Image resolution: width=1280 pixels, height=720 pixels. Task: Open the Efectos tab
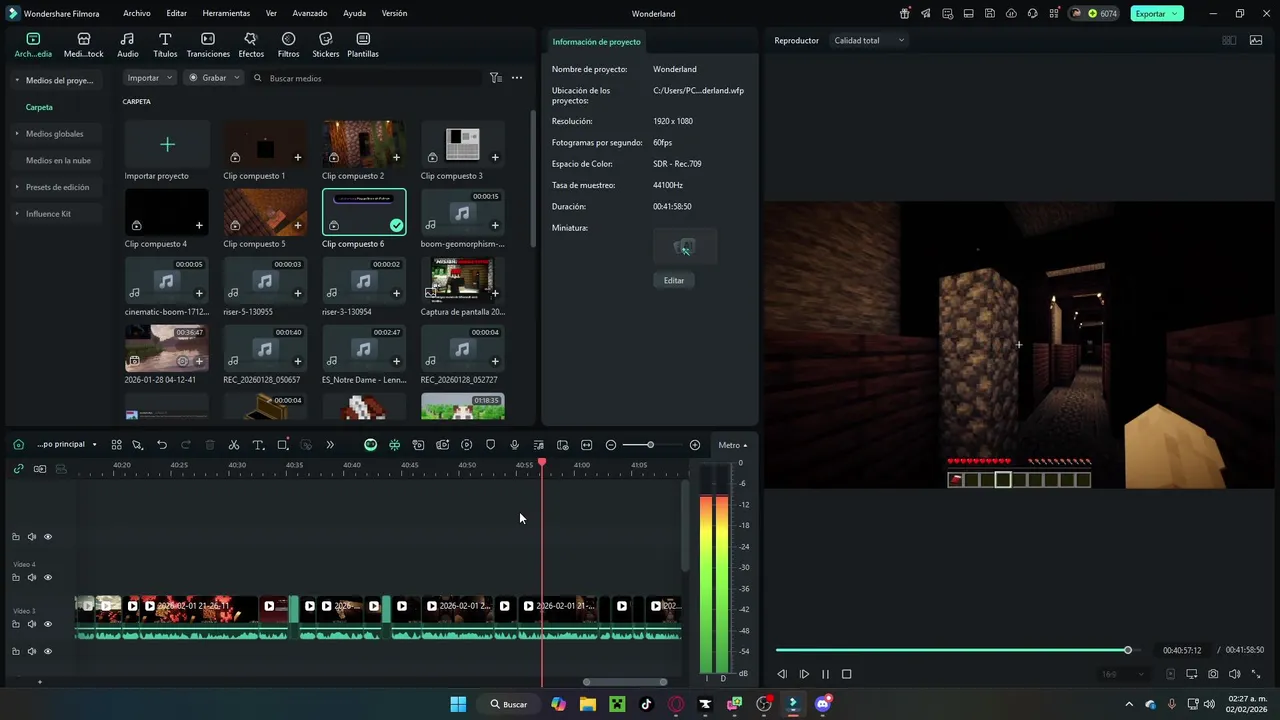251,45
